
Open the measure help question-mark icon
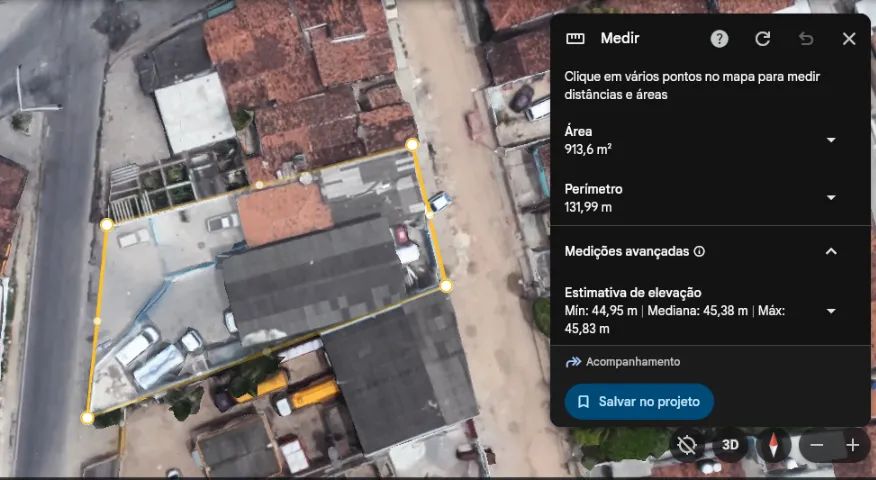tap(719, 39)
